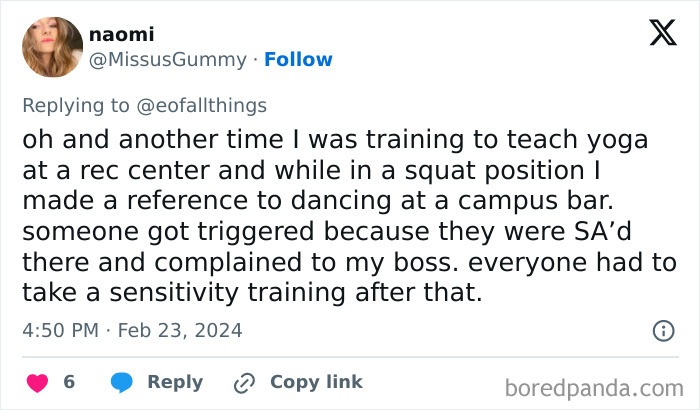Open naomi's profile picture
The image size is (700, 410).
tap(52, 47)
